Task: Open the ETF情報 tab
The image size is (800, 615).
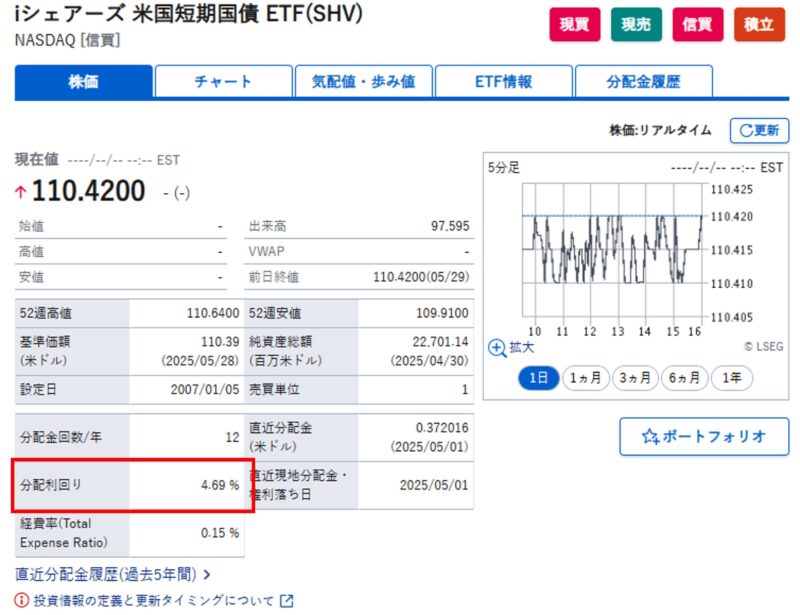Action: point(503,82)
